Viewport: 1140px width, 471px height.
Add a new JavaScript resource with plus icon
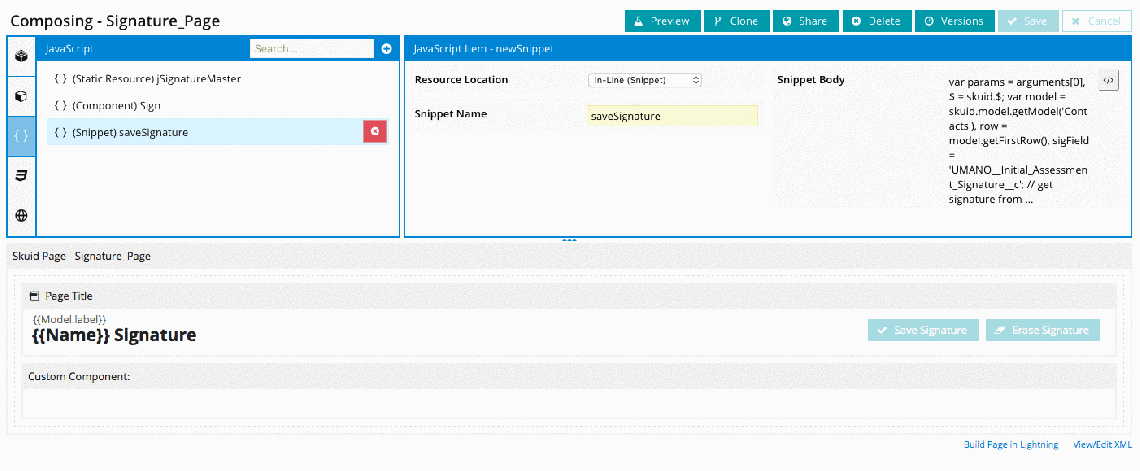click(387, 48)
